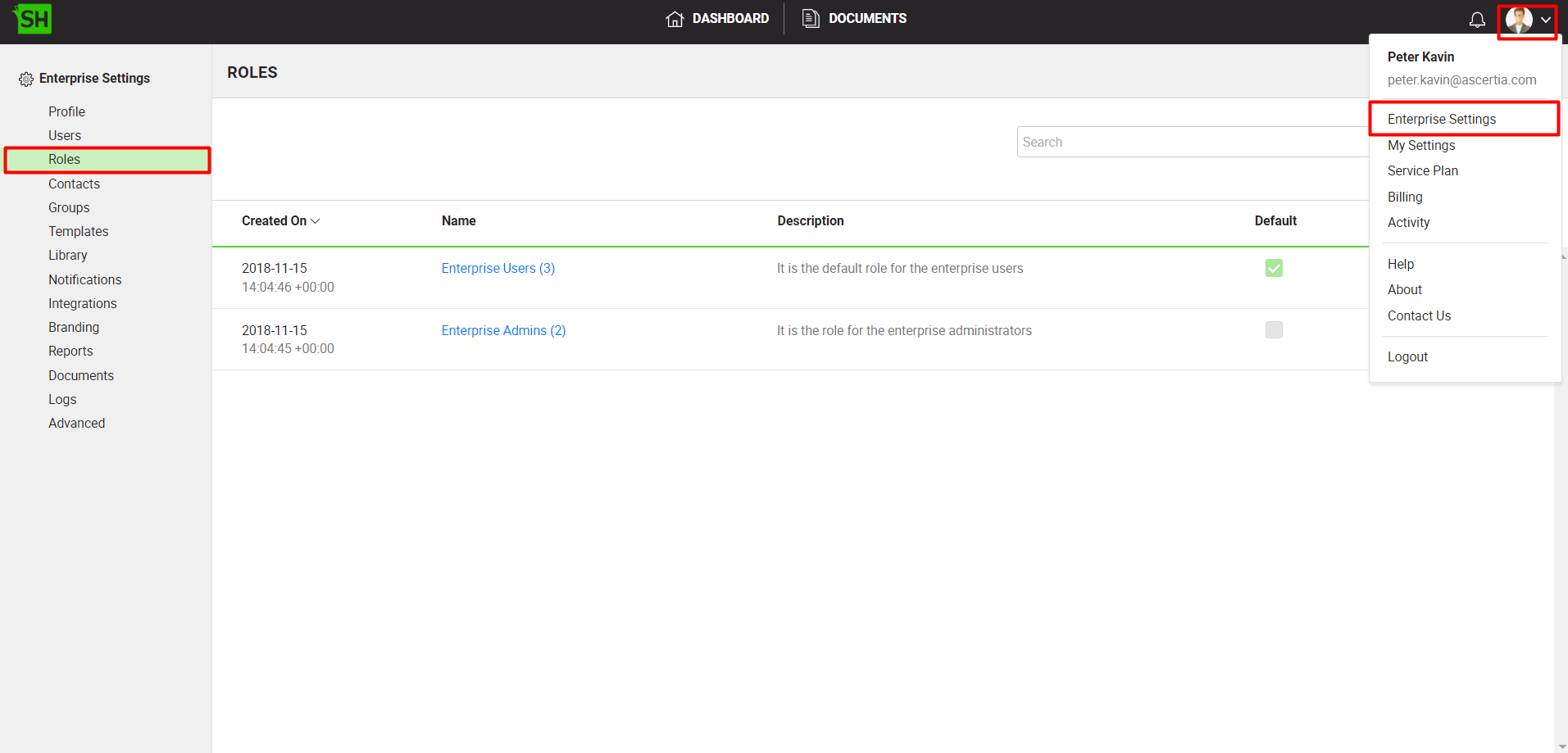Click the user profile avatar picture

click(x=1519, y=20)
